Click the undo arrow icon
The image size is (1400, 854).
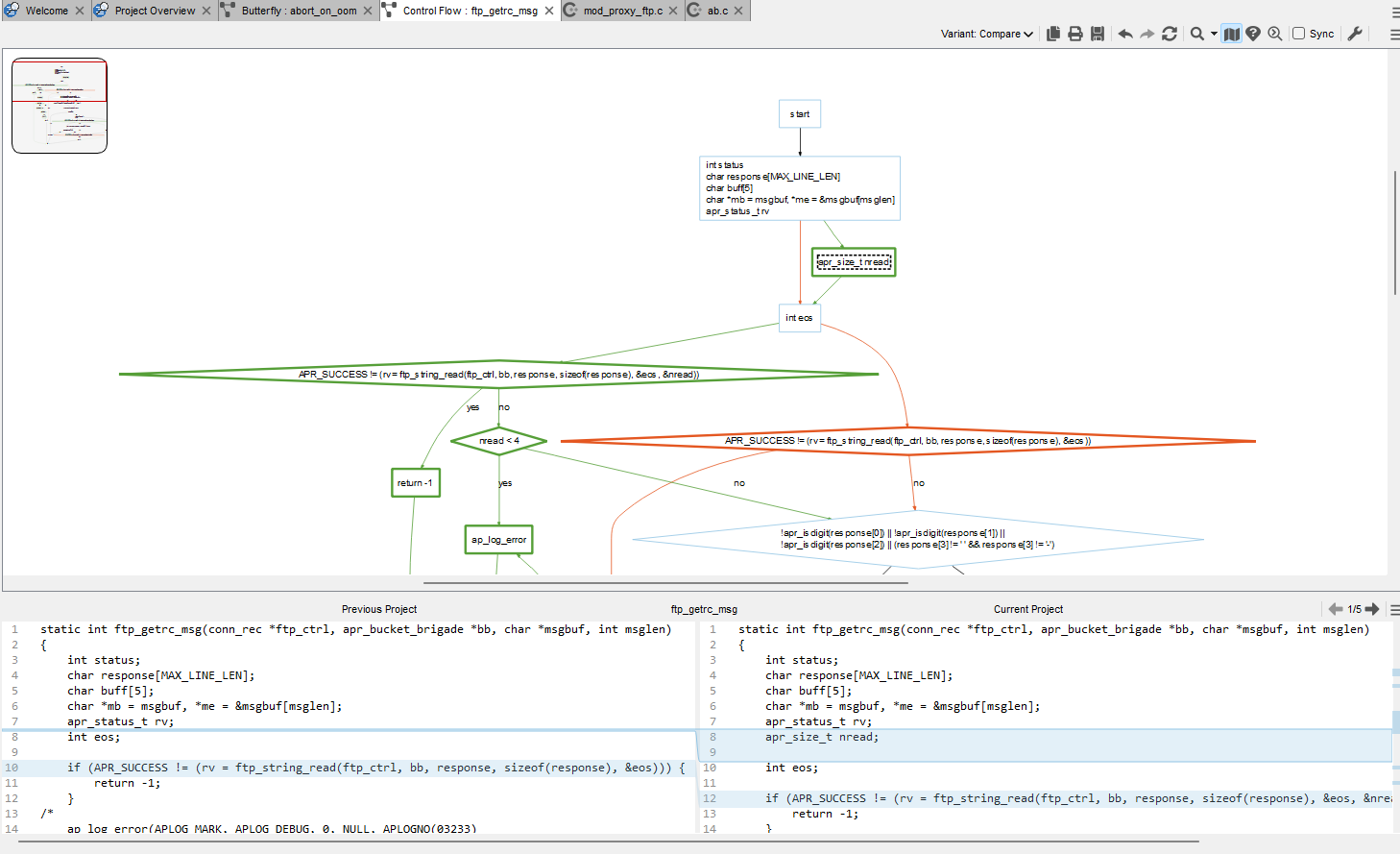(1125, 34)
